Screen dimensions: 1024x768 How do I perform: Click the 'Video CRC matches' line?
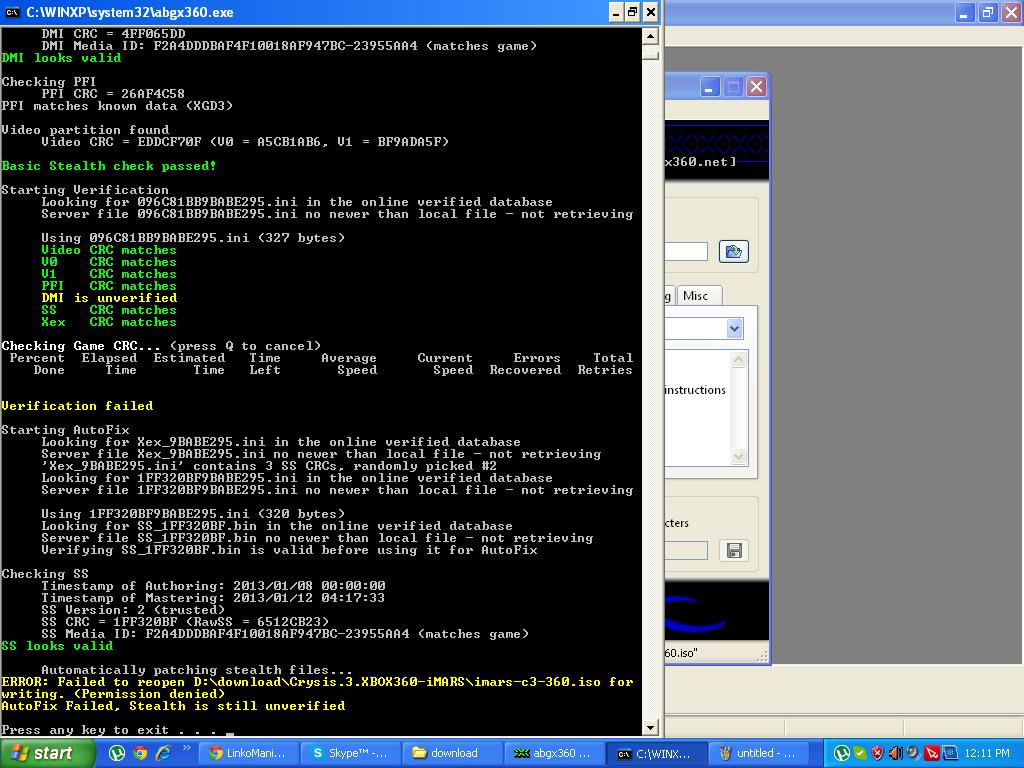pyautogui.click(x=109, y=249)
